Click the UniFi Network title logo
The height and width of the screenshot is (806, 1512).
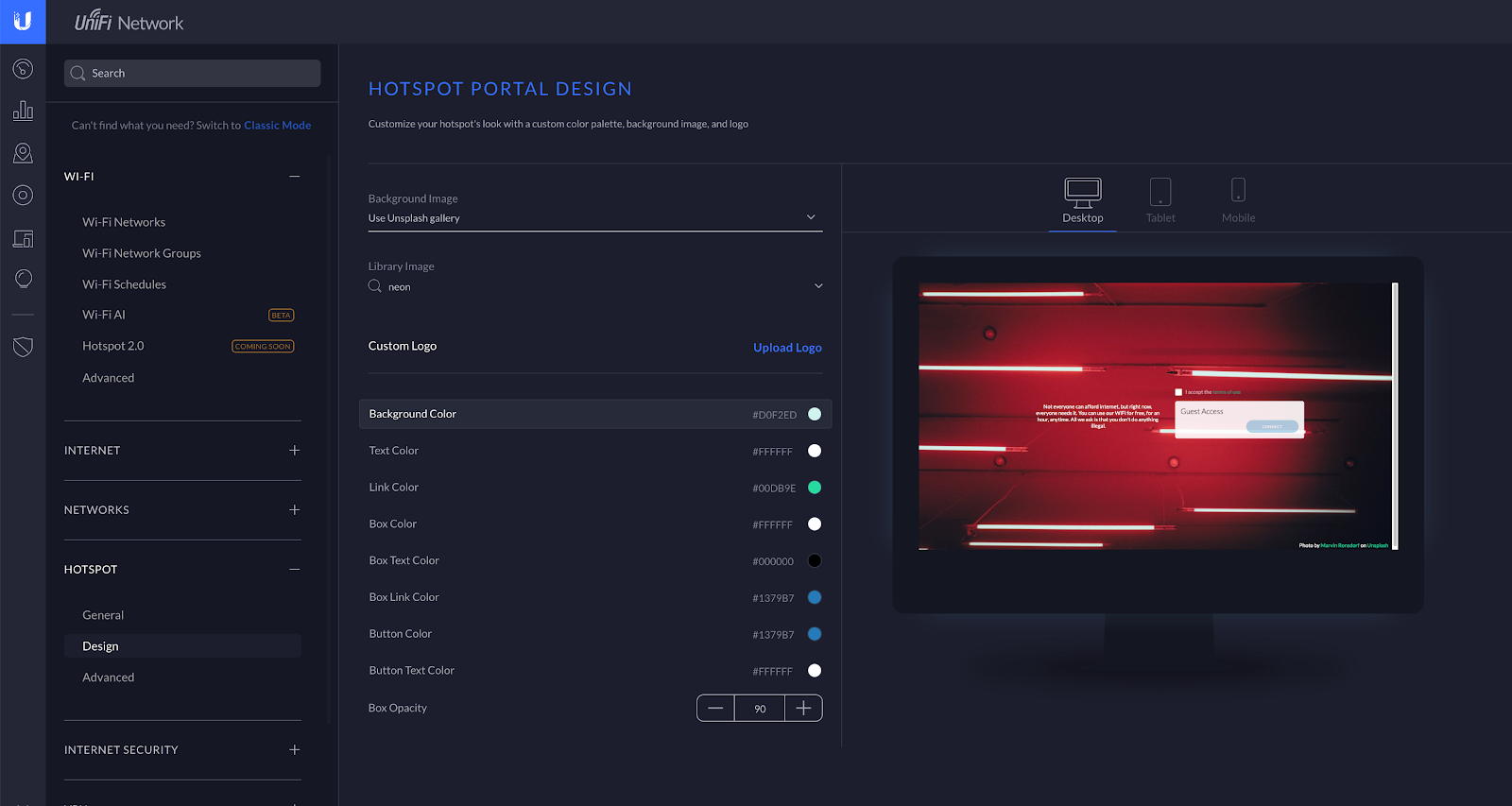(129, 22)
